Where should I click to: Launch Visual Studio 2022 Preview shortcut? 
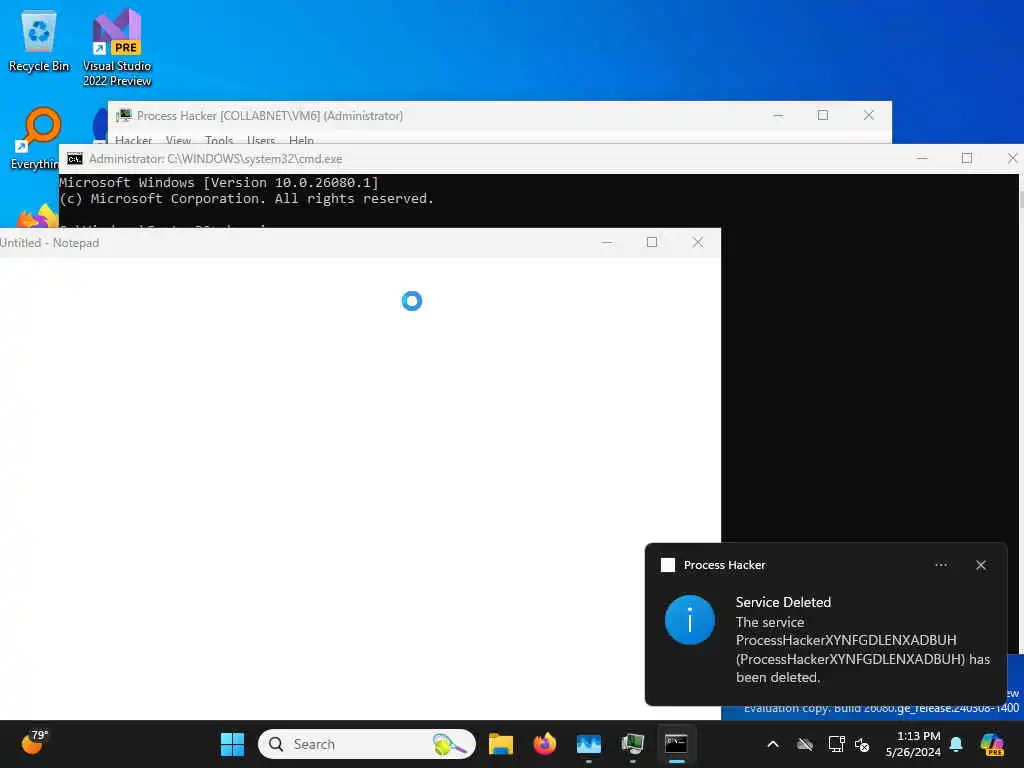click(x=117, y=48)
